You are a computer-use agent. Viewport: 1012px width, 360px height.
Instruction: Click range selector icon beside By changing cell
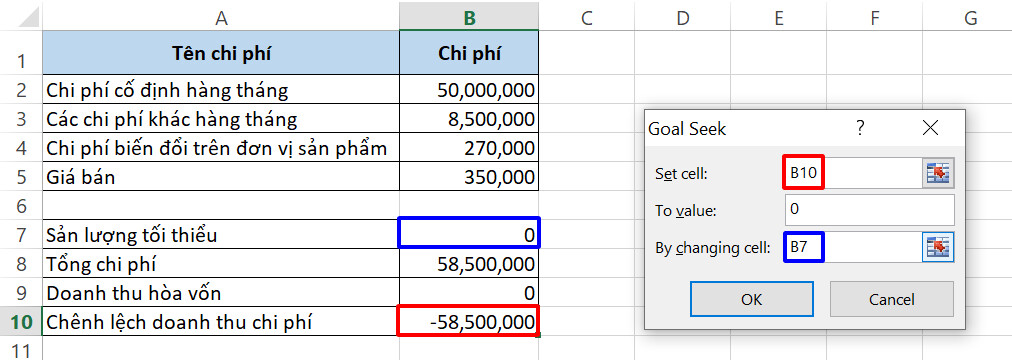pos(938,246)
